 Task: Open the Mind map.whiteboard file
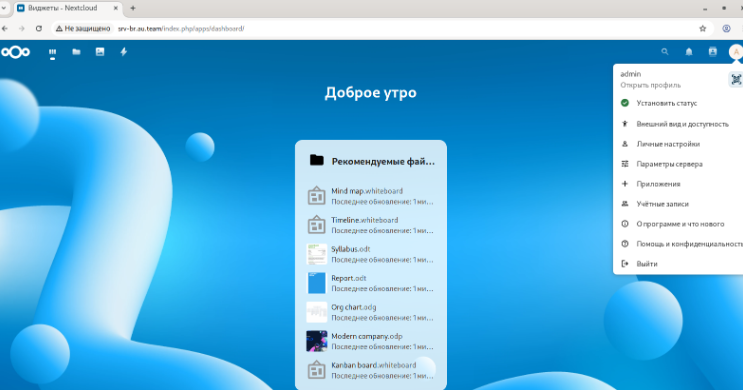(x=371, y=196)
